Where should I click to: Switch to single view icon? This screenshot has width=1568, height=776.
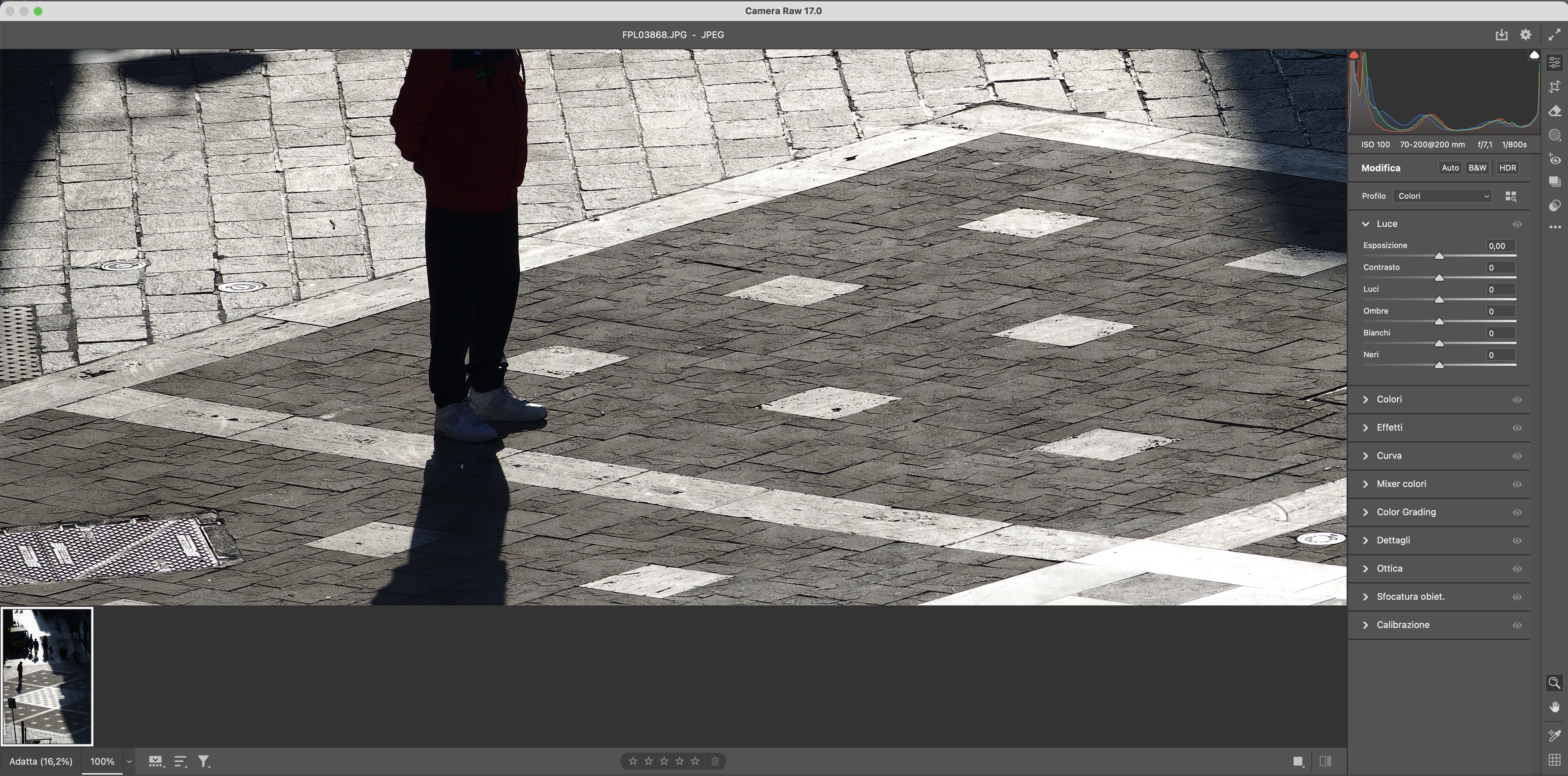click(x=1298, y=762)
